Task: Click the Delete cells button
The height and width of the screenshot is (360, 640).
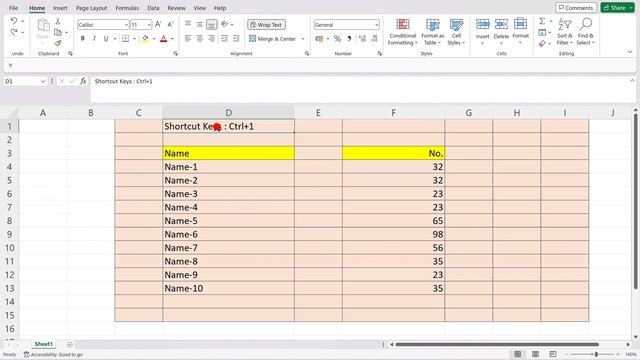Action: pyautogui.click(x=501, y=31)
